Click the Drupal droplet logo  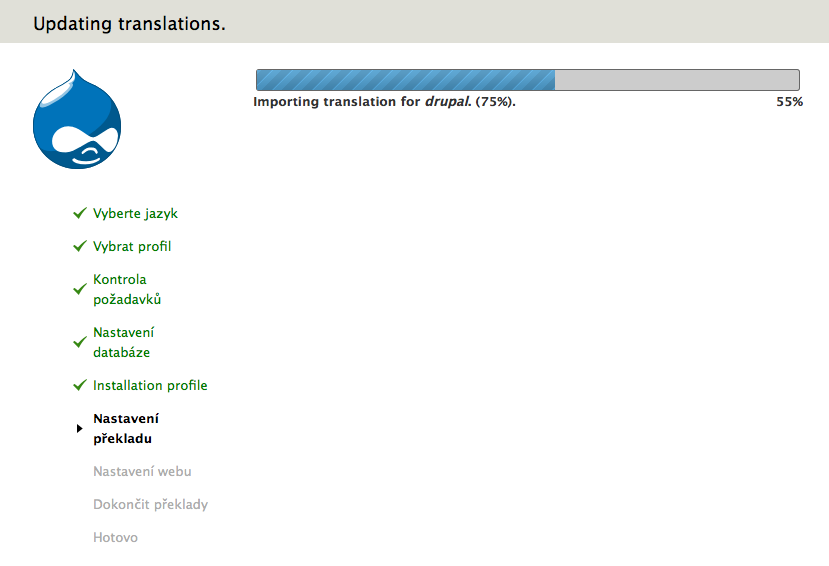[77, 119]
